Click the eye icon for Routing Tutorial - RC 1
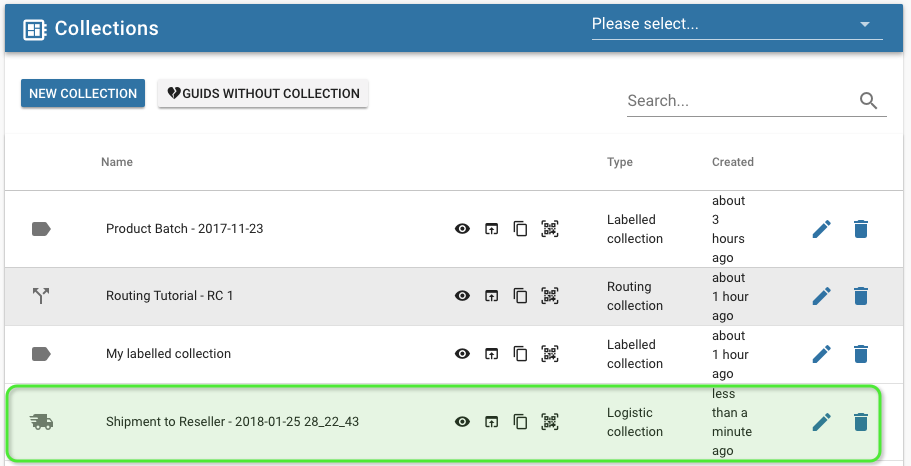This screenshot has width=911, height=466. point(462,296)
